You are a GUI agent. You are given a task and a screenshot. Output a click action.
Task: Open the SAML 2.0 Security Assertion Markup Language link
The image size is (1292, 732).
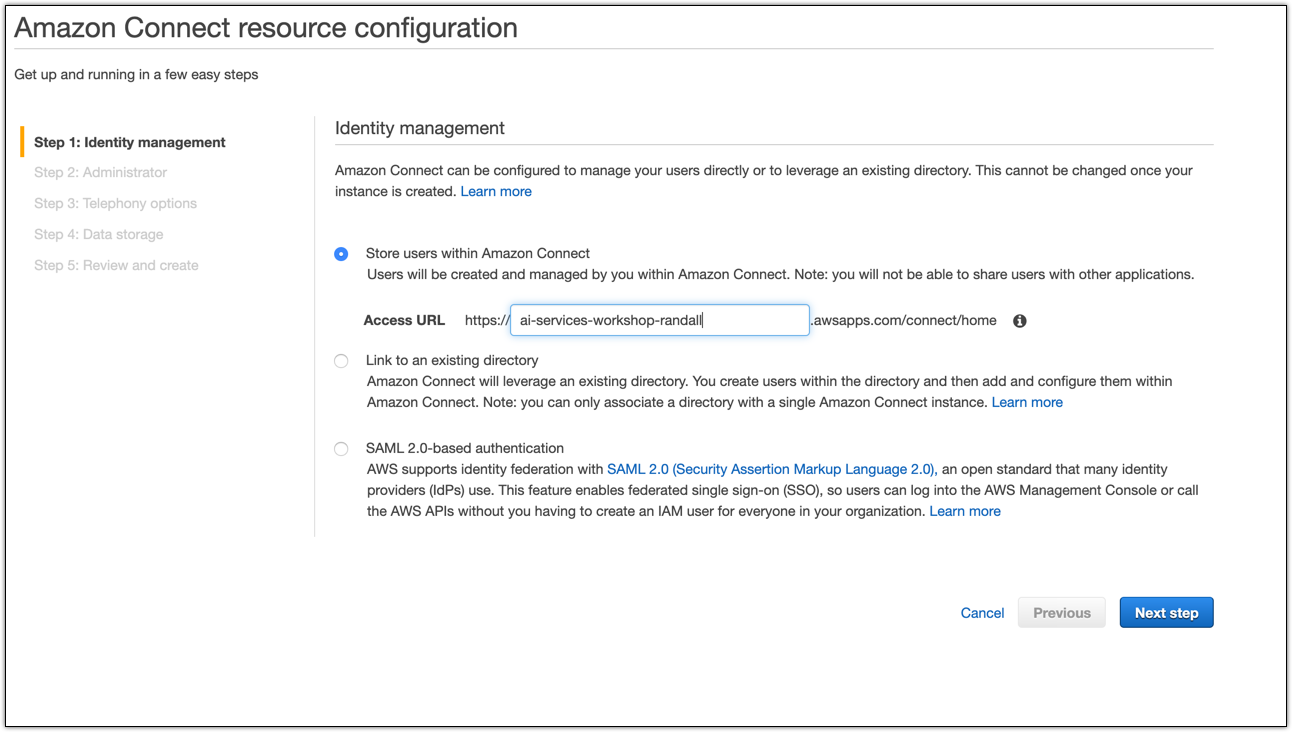pyautogui.click(x=771, y=469)
